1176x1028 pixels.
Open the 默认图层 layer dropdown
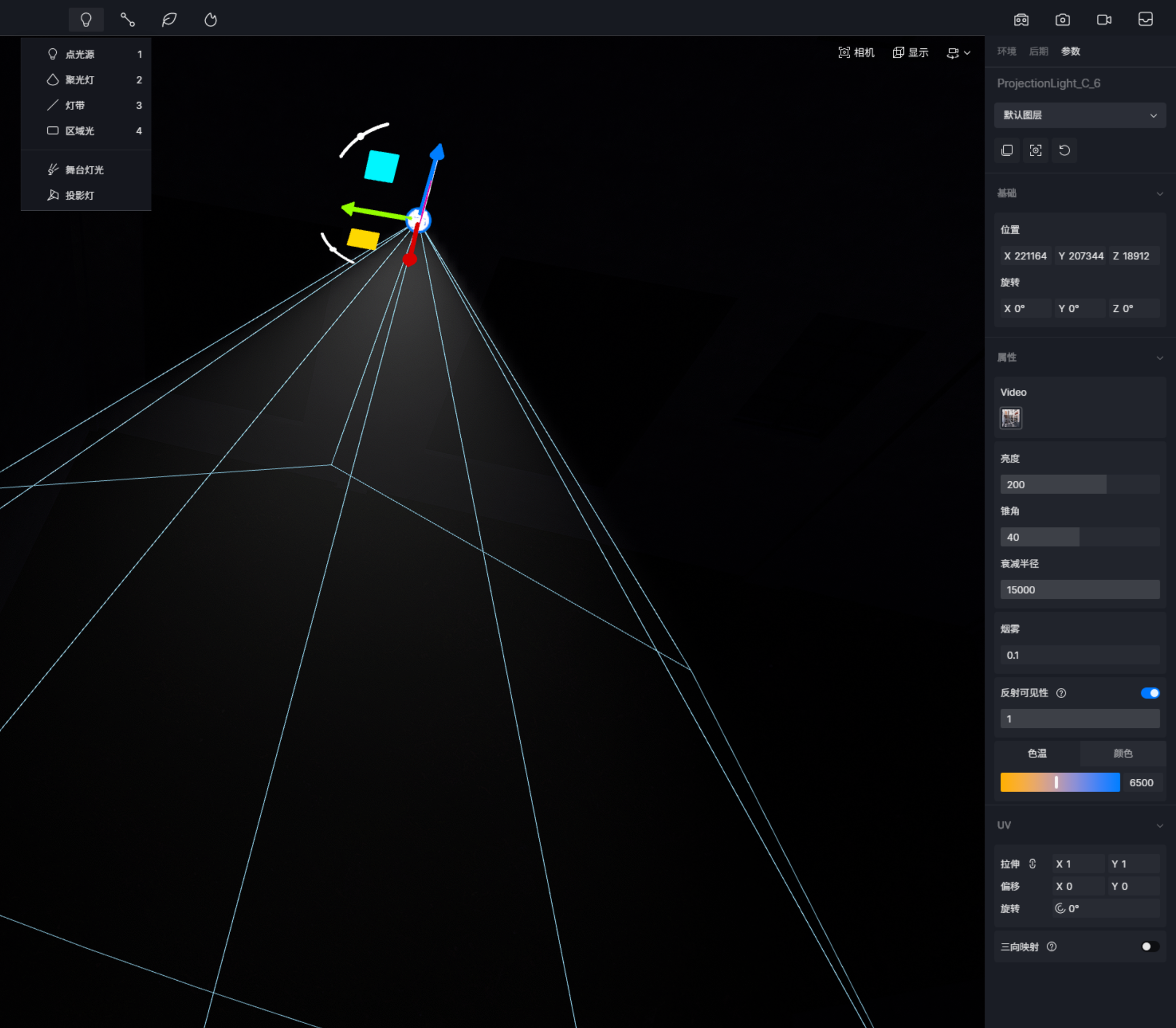tap(1080, 115)
